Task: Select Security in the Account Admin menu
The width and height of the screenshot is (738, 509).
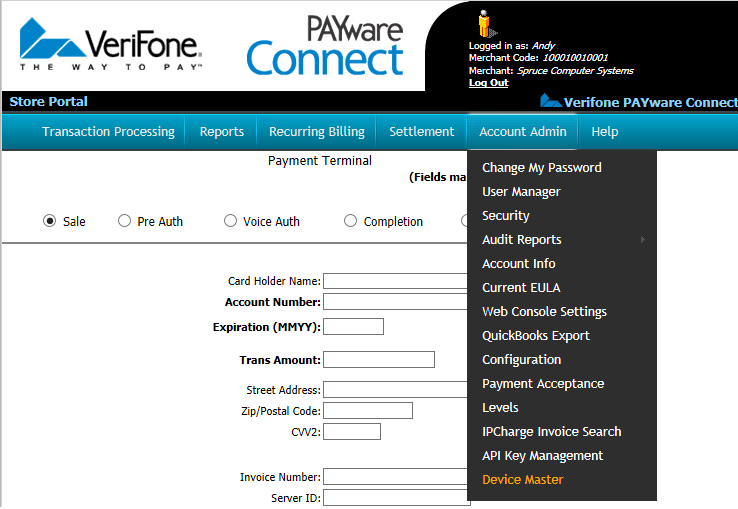Action: (x=506, y=216)
